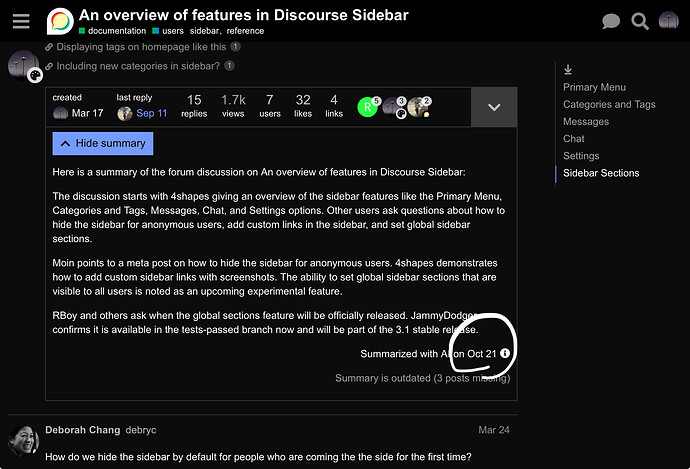Open 'Including new categories in sidebar?' link
Image resolution: width=690 pixels, height=469 pixels.
pyautogui.click(x=138, y=66)
